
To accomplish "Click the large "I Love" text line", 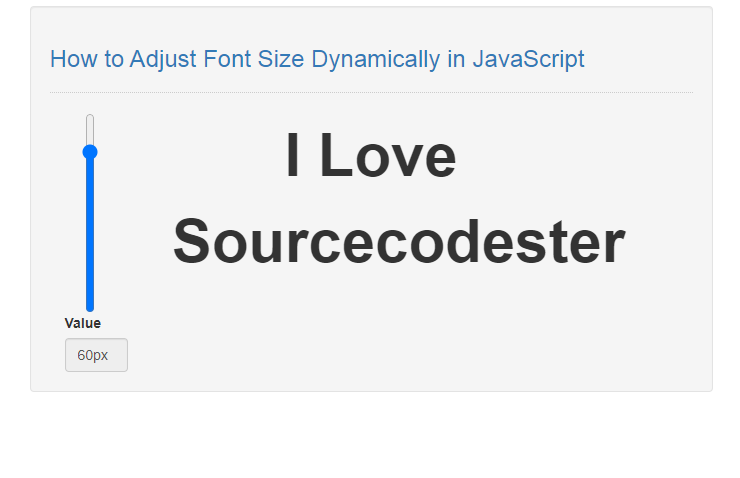I will point(371,157).
